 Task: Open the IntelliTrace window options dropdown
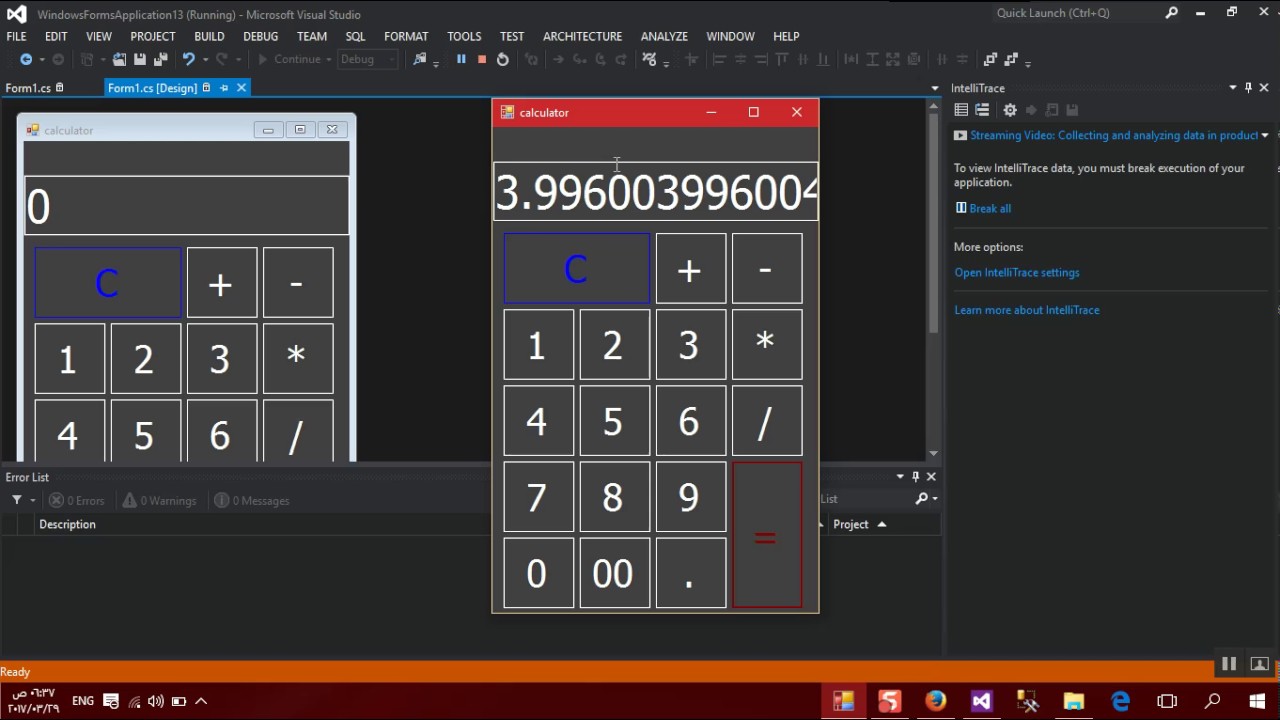[x=1233, y=88]
